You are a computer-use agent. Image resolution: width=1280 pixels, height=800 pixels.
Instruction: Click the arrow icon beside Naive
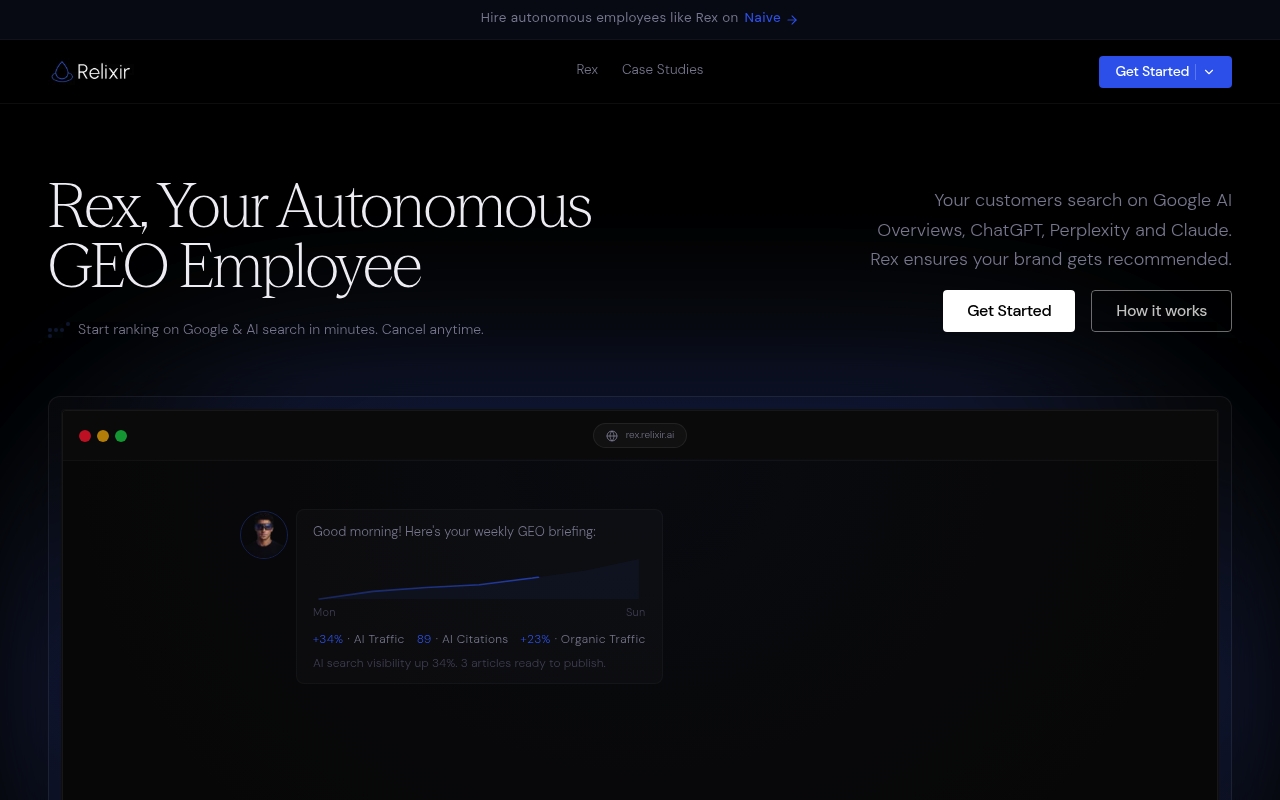tap(792, 19)
